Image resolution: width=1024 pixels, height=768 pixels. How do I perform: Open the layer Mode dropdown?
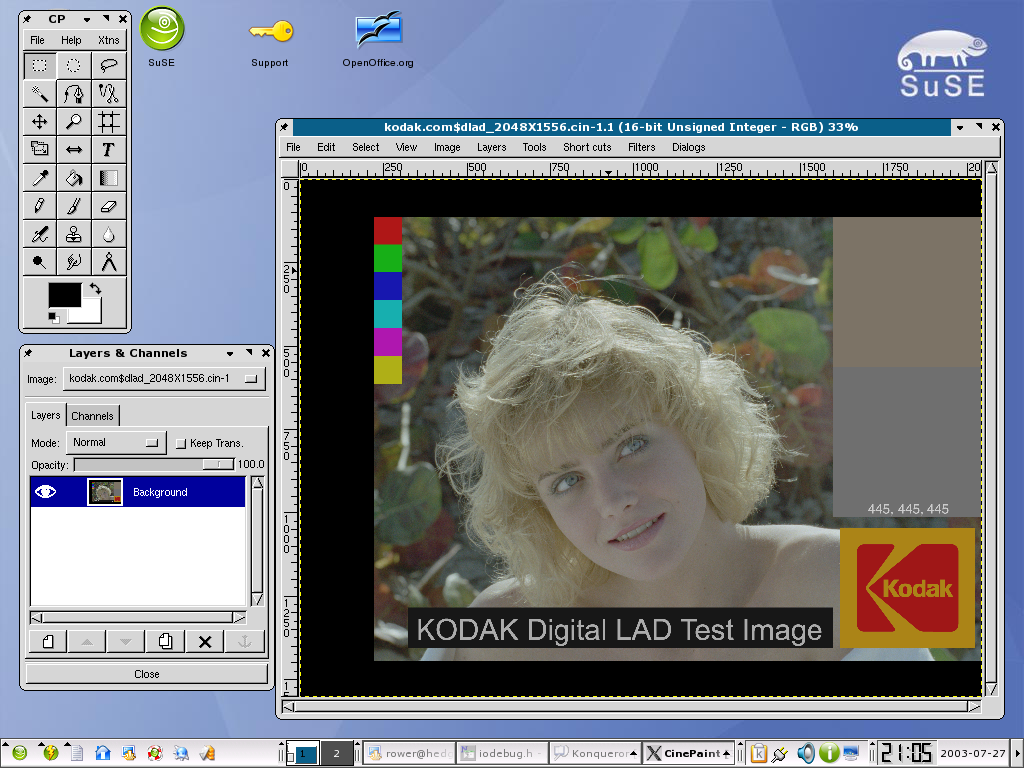click(116, 441)
